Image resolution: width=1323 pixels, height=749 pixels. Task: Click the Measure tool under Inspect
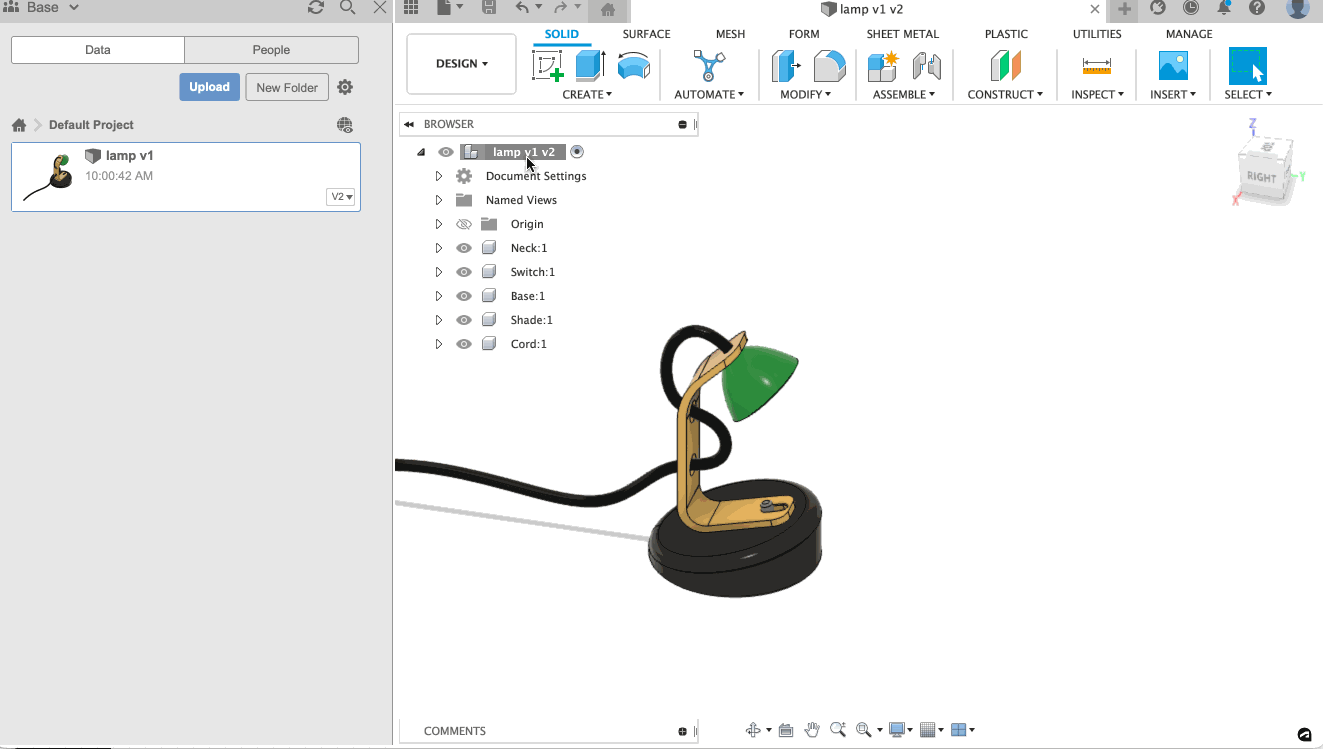point(1096,66)
